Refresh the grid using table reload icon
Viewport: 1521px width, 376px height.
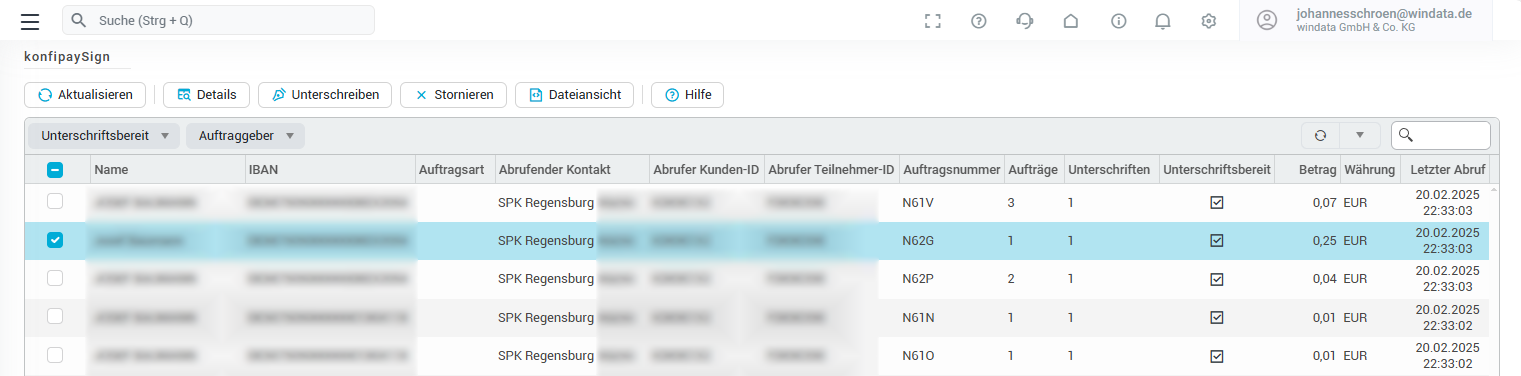point(1320,136)
